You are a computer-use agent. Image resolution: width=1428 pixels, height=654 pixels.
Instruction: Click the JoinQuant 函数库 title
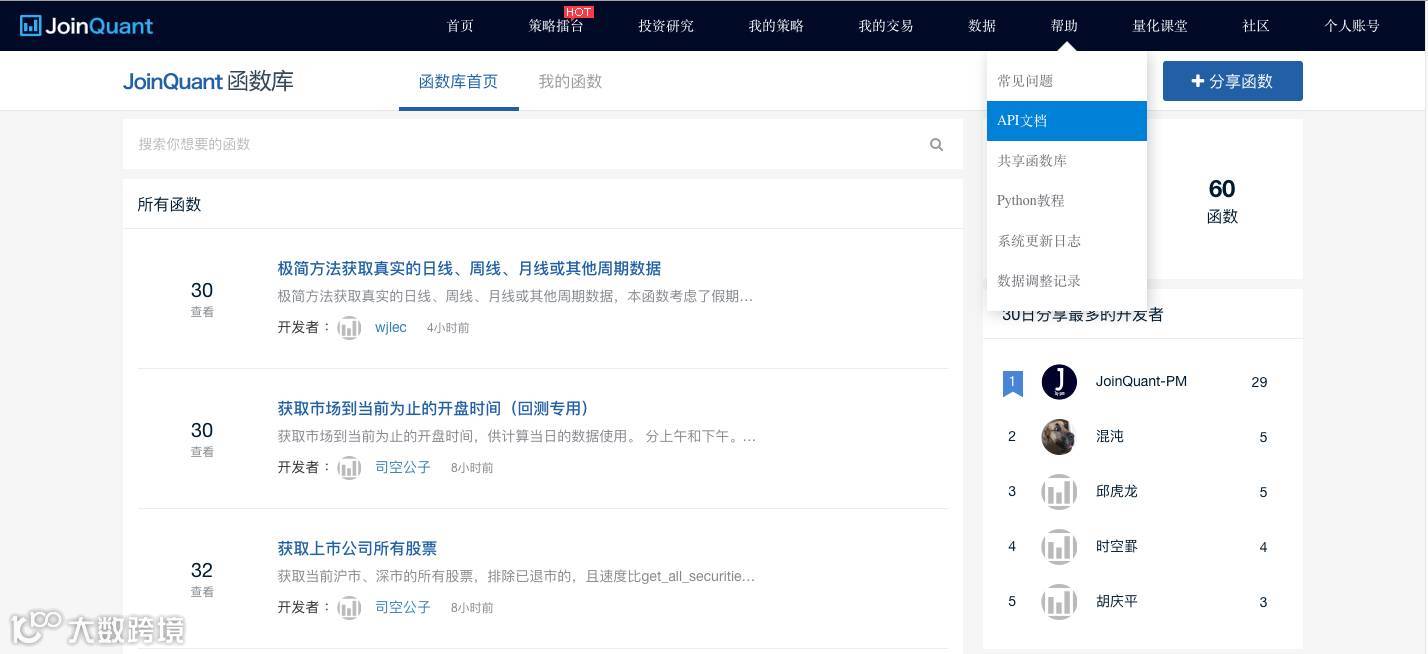click(208, 82)
